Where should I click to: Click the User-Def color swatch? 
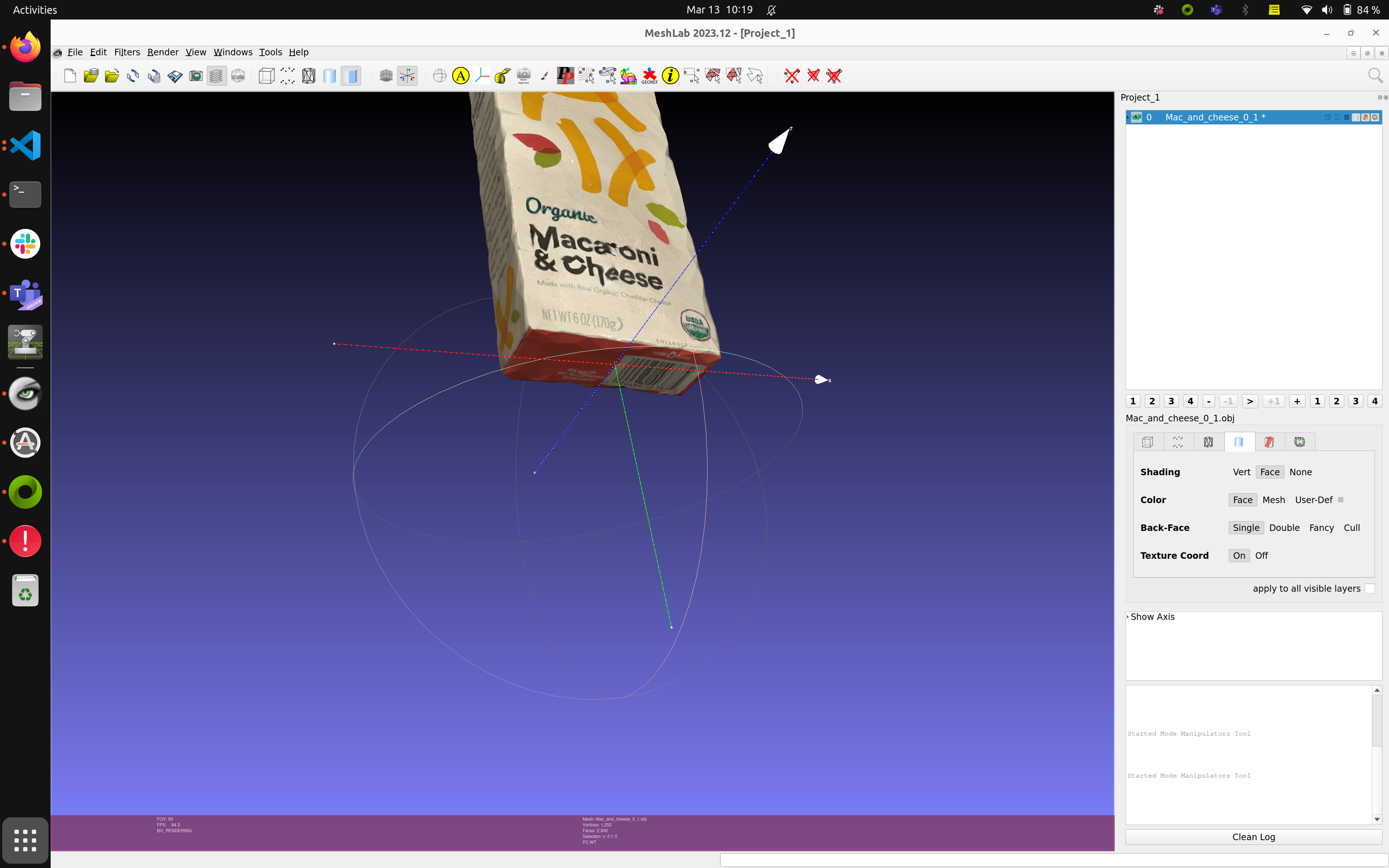1341,499
